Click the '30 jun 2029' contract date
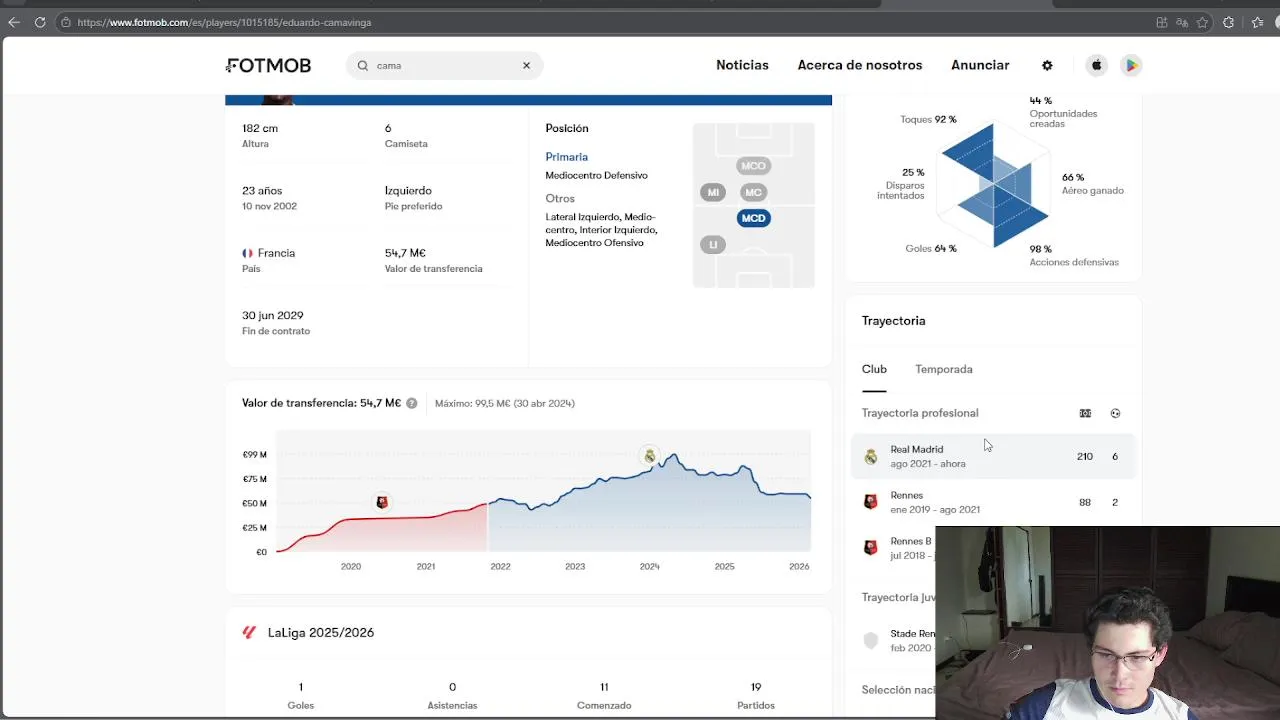The height and width of the screenshot is (720, 1280). (272, 315)
